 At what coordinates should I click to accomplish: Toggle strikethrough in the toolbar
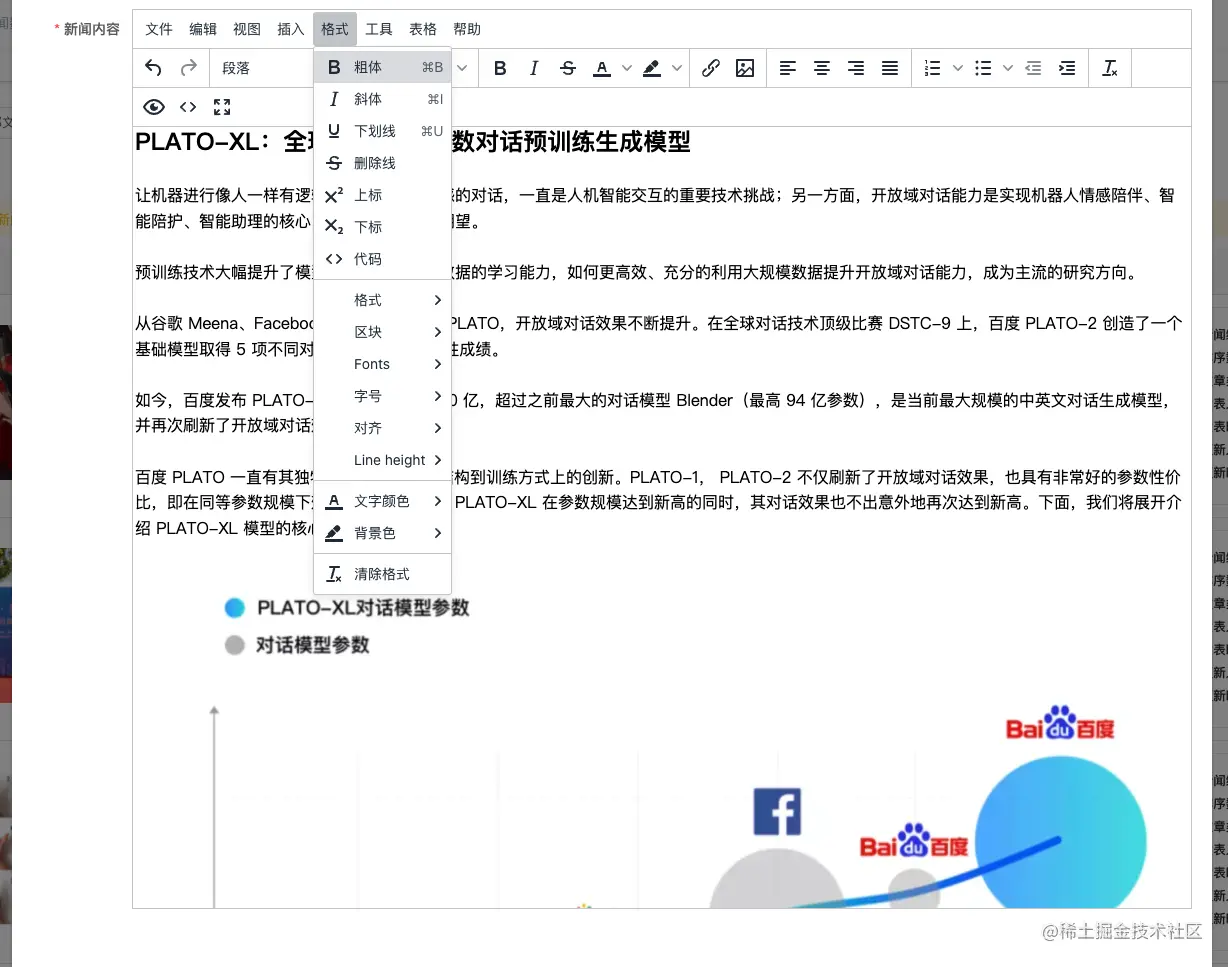point(568,68)
